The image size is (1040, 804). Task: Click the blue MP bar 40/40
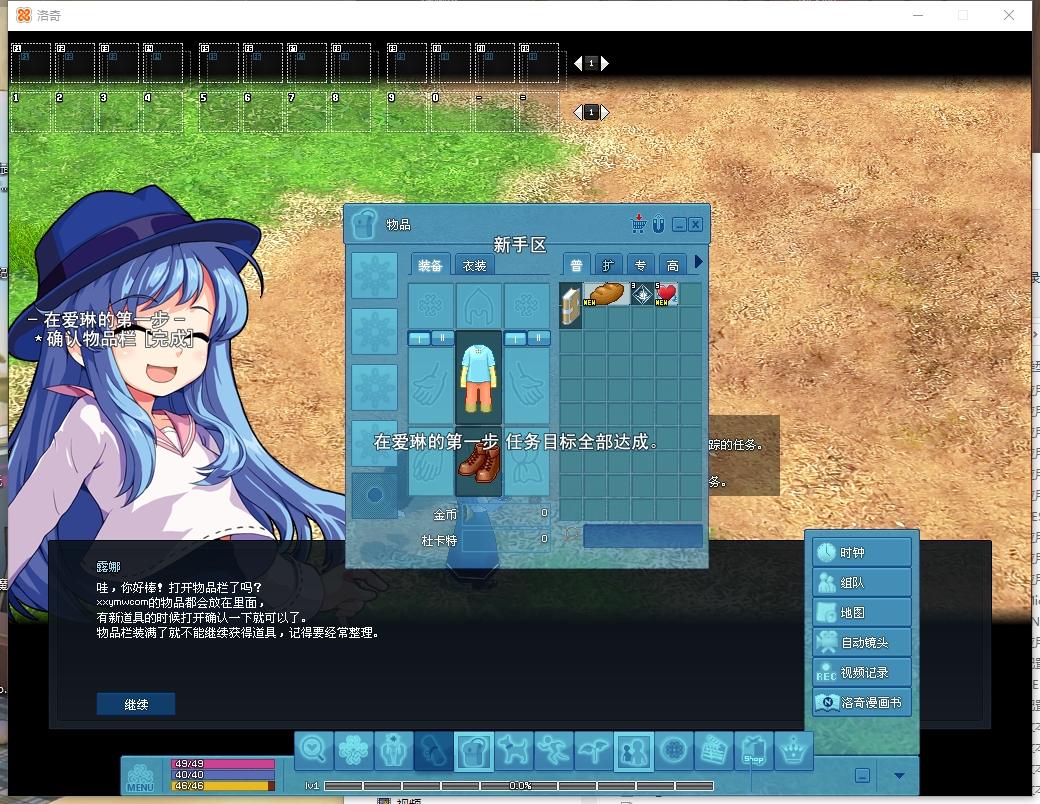pos(223,774)
